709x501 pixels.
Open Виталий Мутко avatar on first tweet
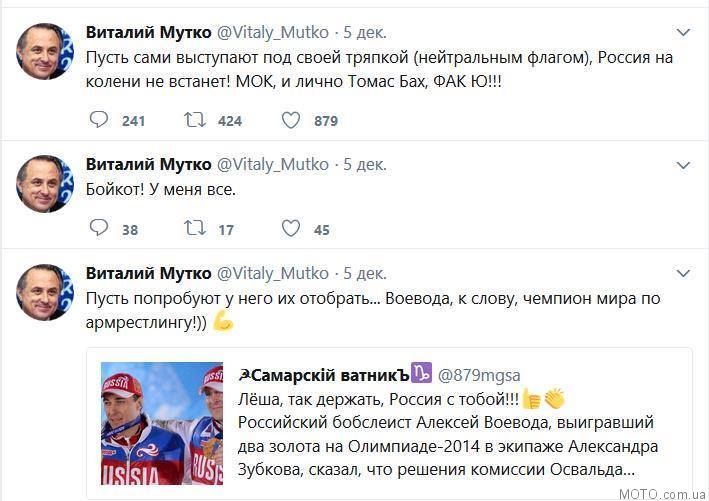point(45,52)
